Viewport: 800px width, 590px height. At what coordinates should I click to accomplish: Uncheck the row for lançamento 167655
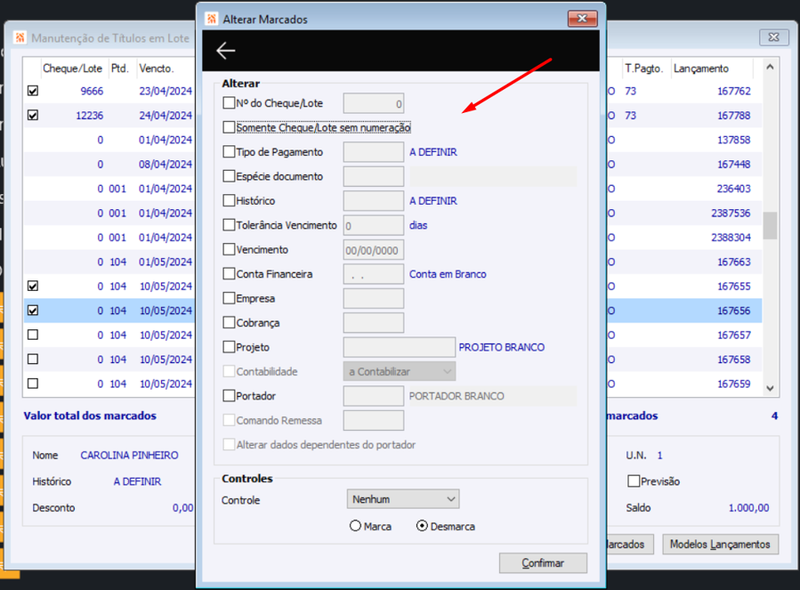pyautogui.click(x=33, y=286)
